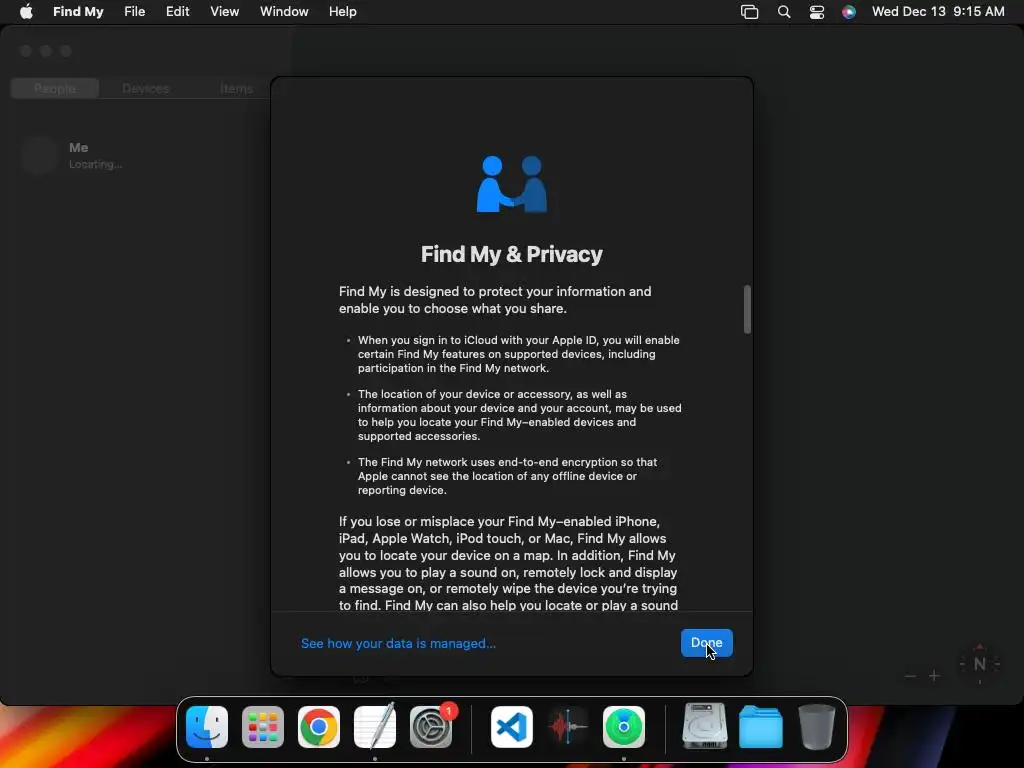Image resolution: width=1024 pixels, height=768 pixels.
Task: Click the date and time in the menu bar
Action: pos(938,12)
